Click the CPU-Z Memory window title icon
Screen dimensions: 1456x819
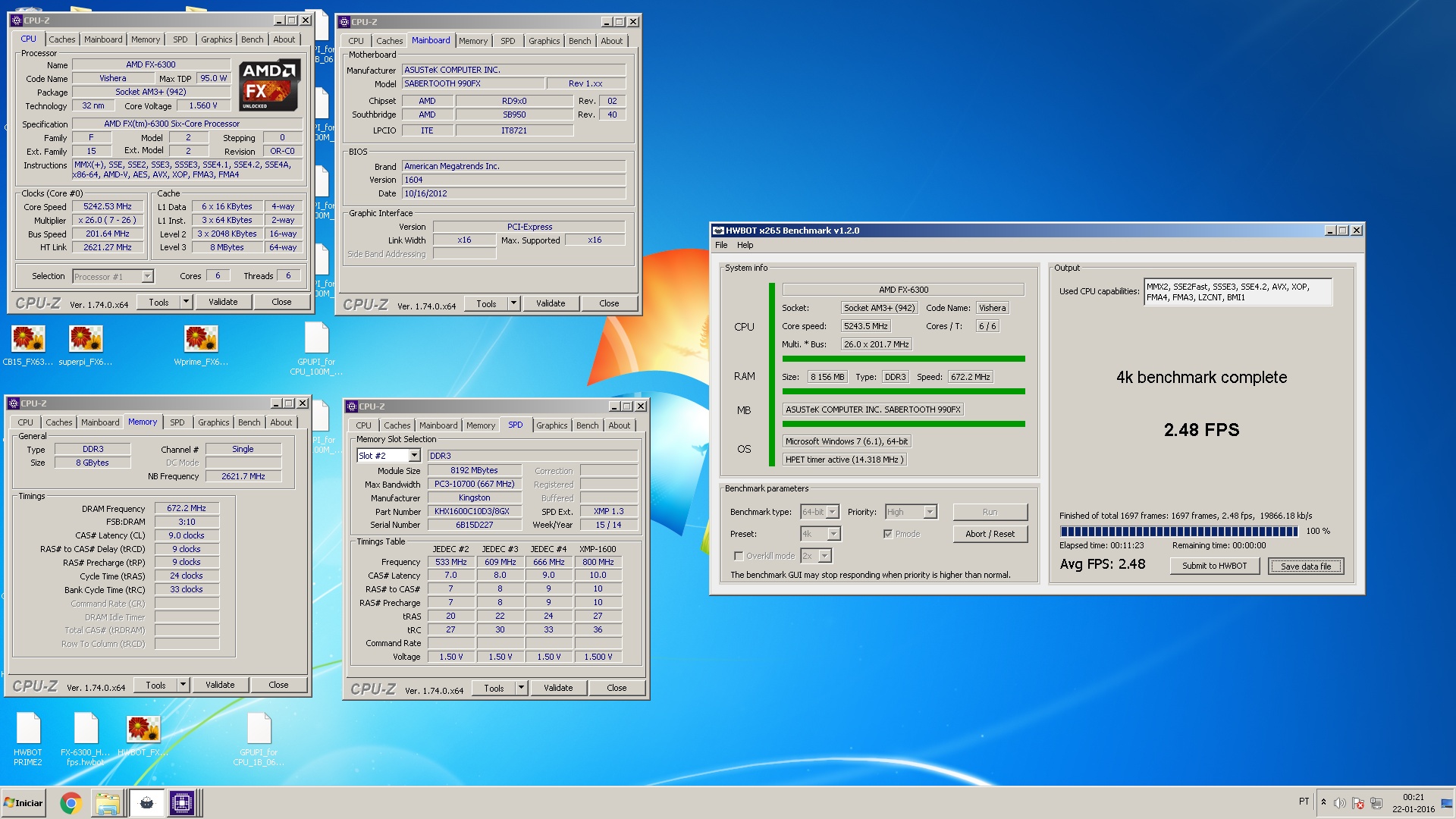[14, 403]
